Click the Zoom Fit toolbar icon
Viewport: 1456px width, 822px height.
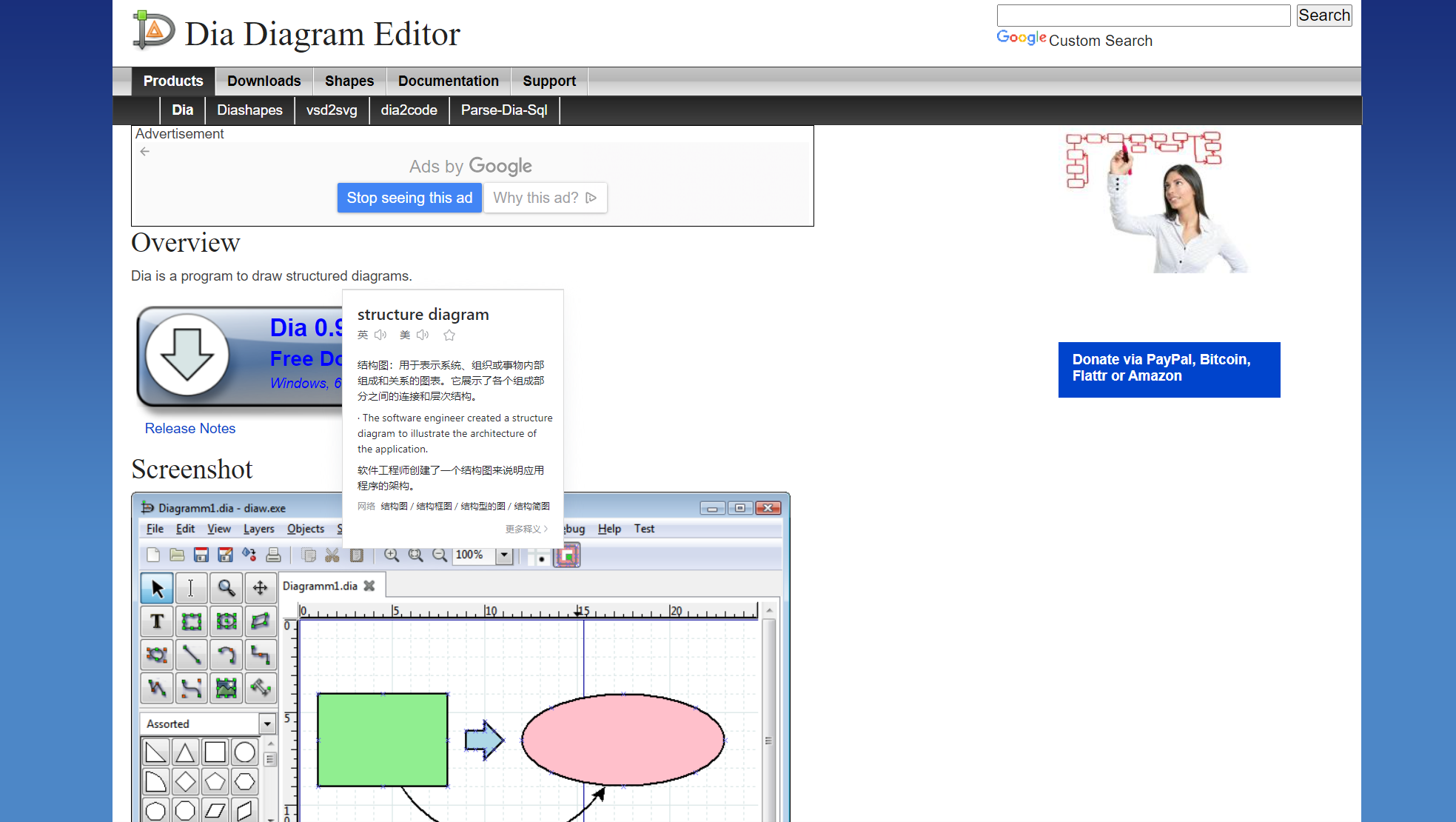(x=415, y=555)
